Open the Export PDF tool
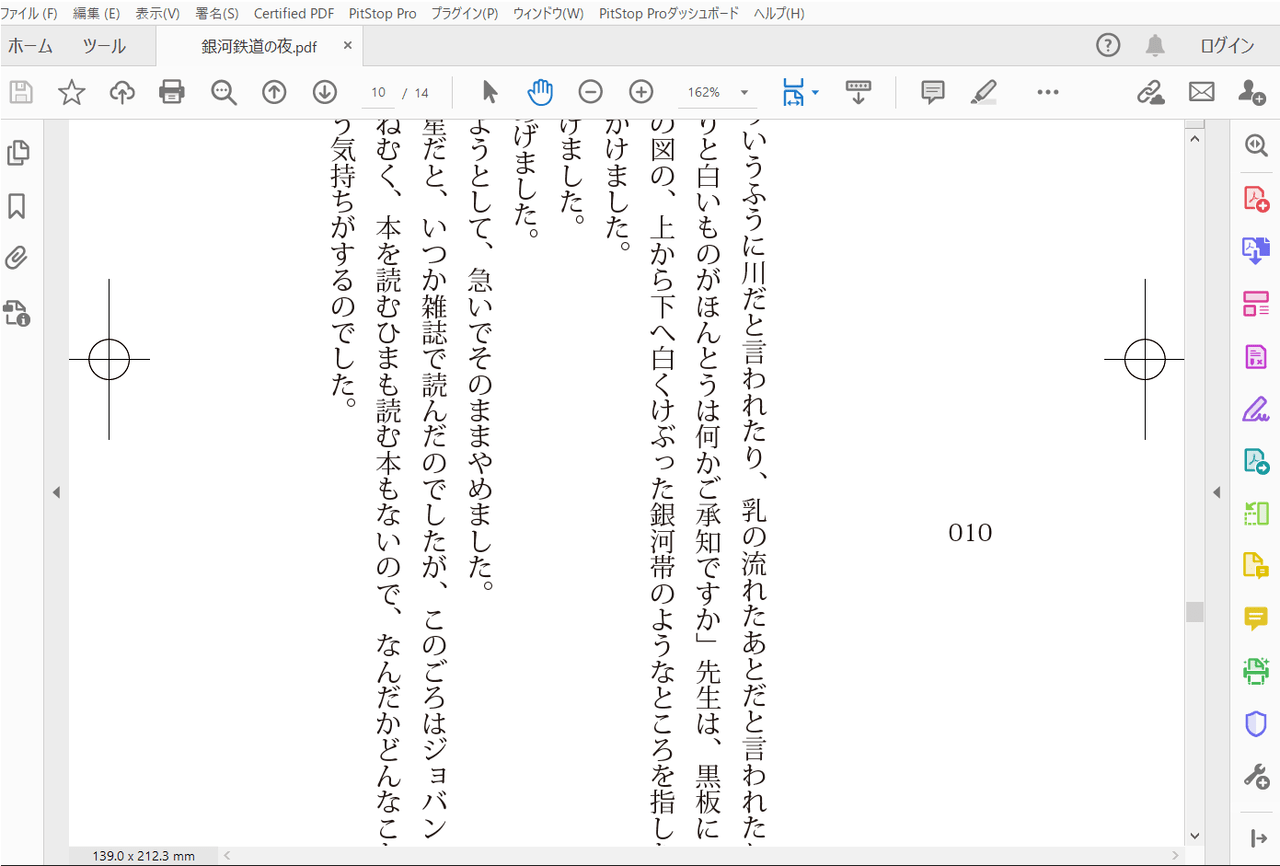The height and width of the screenshot is (866, 1280). pos(1255,250)
